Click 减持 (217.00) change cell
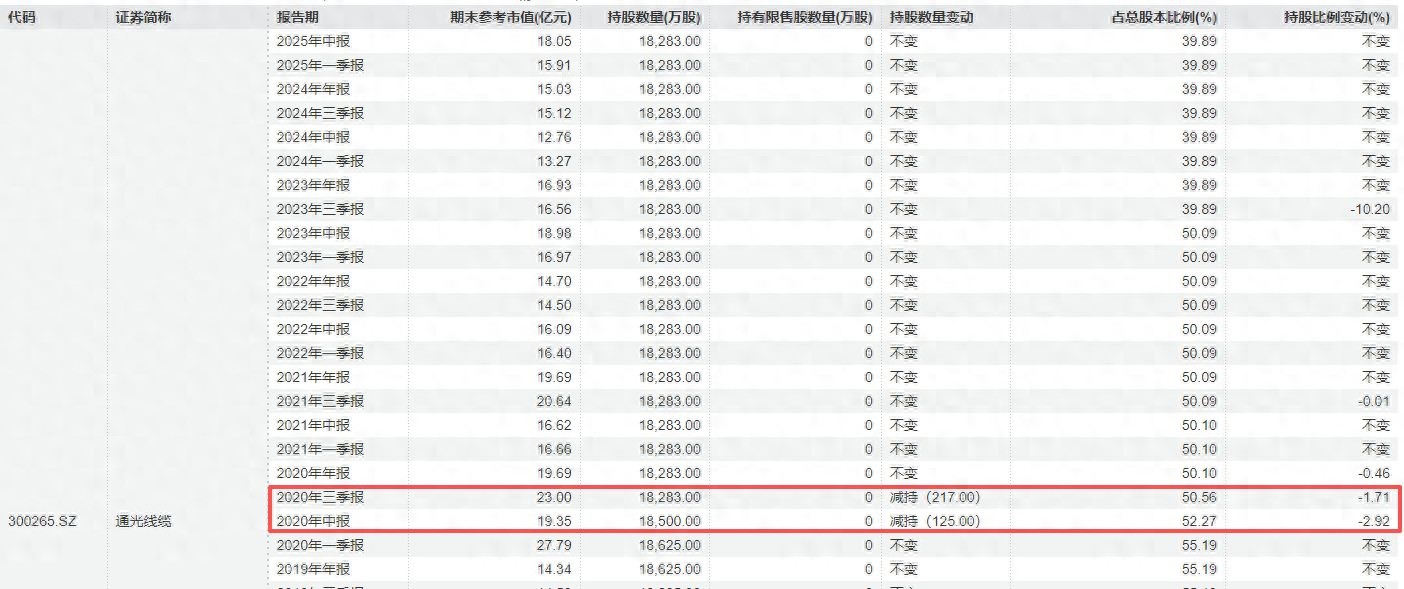The width and height of the screenshot is (1404, 589). (x=935, y=497)
